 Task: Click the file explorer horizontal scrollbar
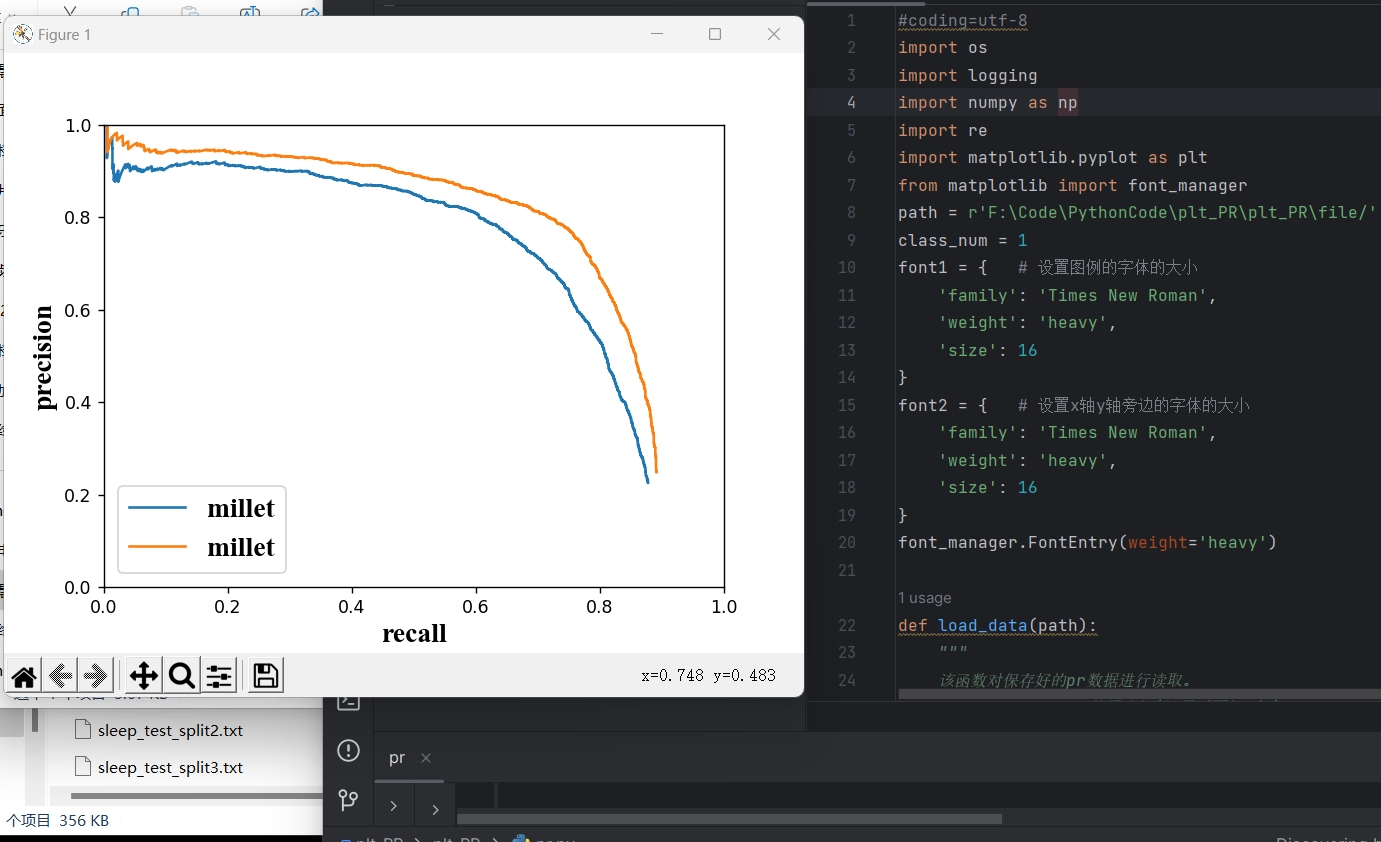[195, 796]
